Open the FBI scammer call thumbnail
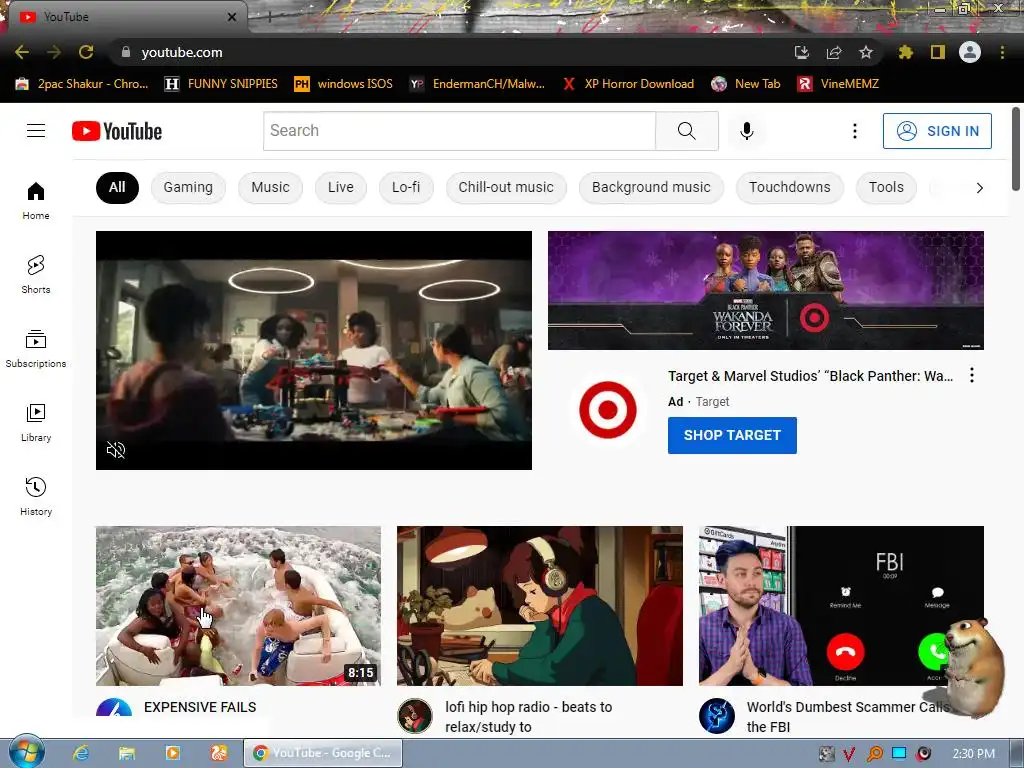 pyautogui.click(x=841, y=606)
